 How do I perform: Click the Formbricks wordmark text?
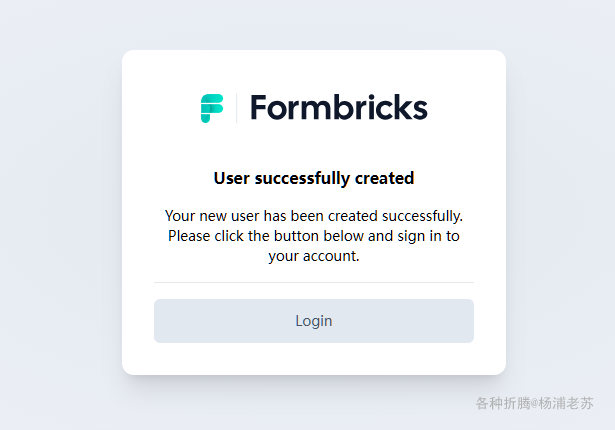click(338, 107)
